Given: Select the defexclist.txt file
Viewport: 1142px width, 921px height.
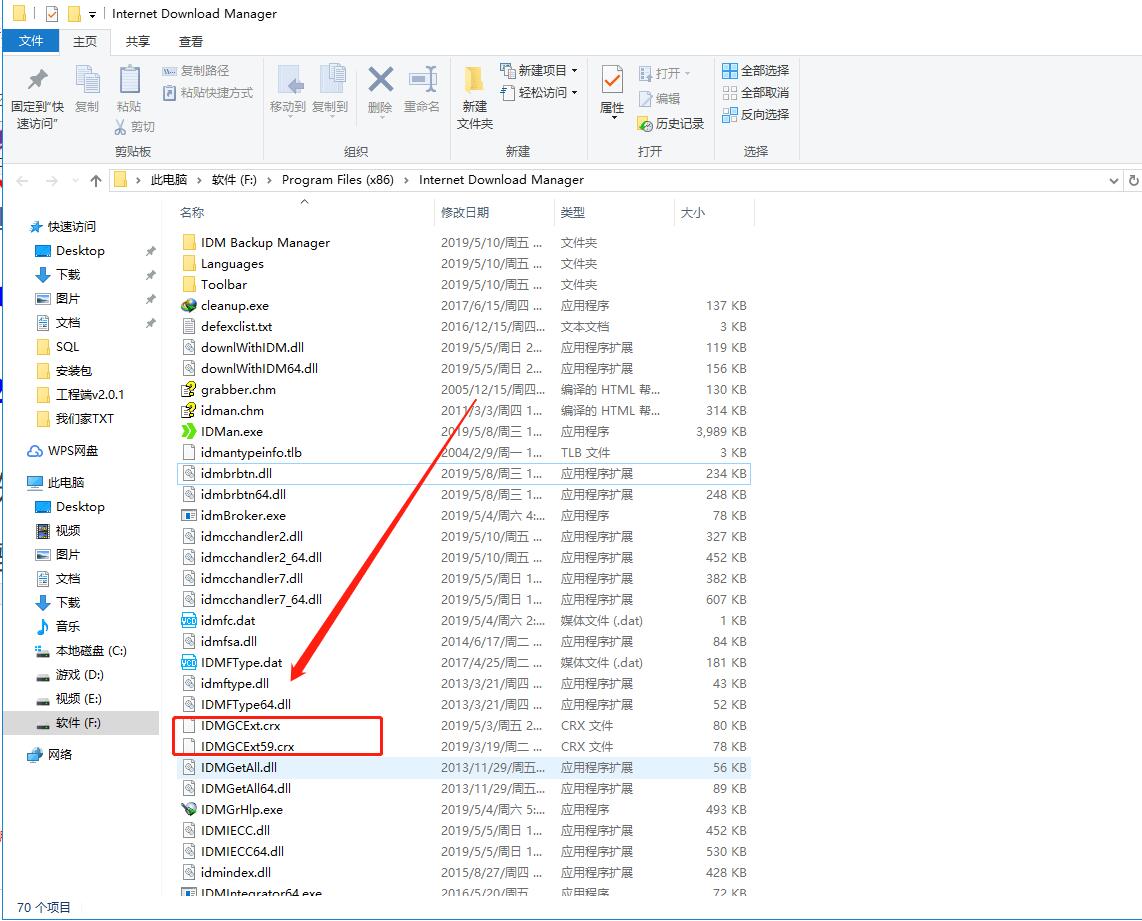Looking at the screenshot, I should [236, 327].
